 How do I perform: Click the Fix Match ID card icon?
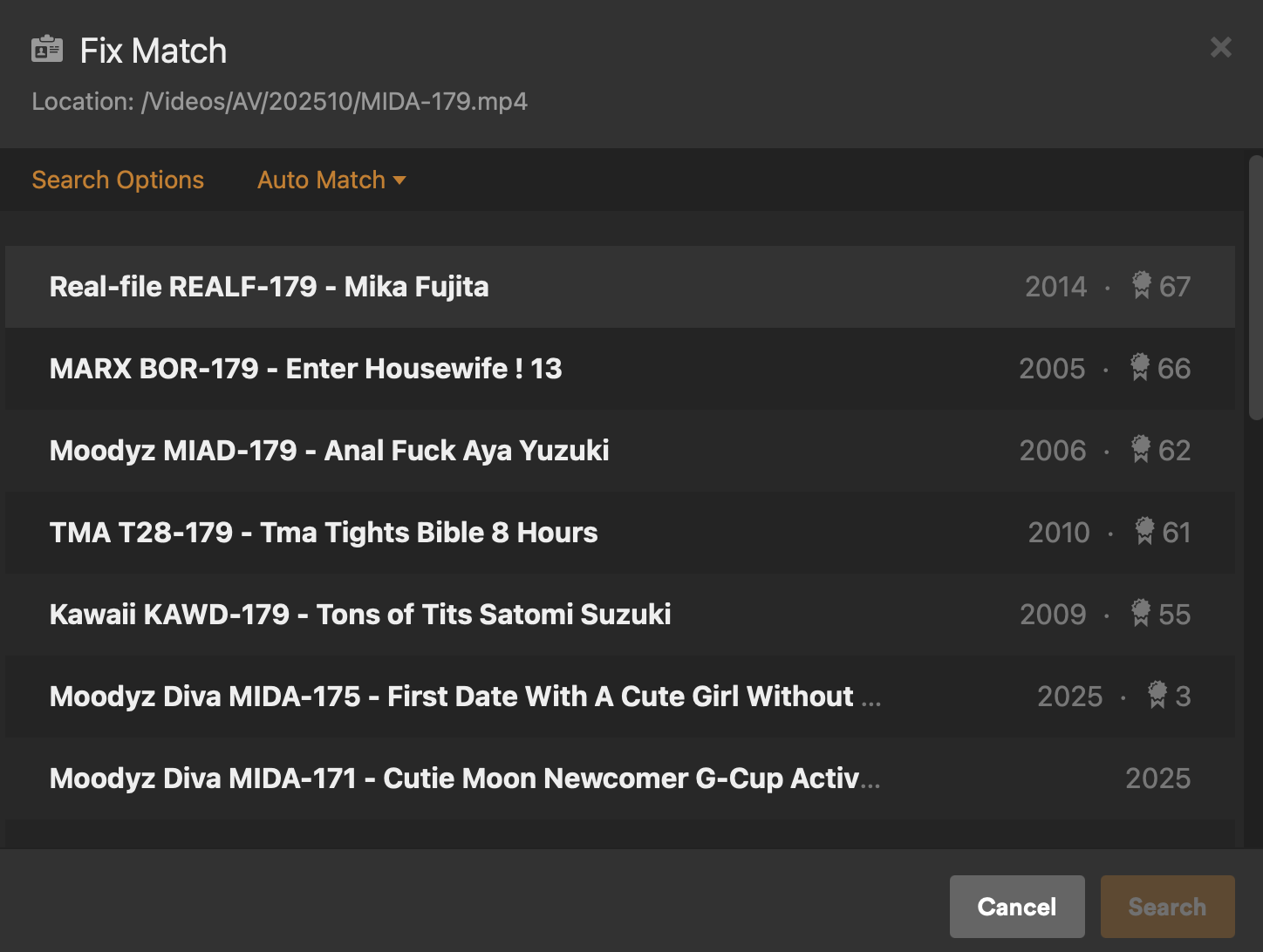(x=47, y=50)
